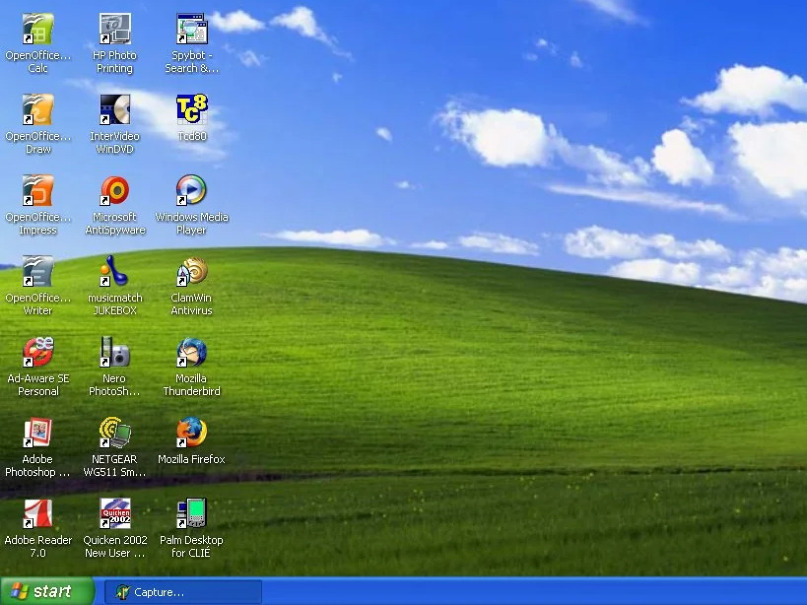Click the Tcd80 desktop shortcut
The width and height of the screenshot is (807, 605).
click(x=191, y=109)
